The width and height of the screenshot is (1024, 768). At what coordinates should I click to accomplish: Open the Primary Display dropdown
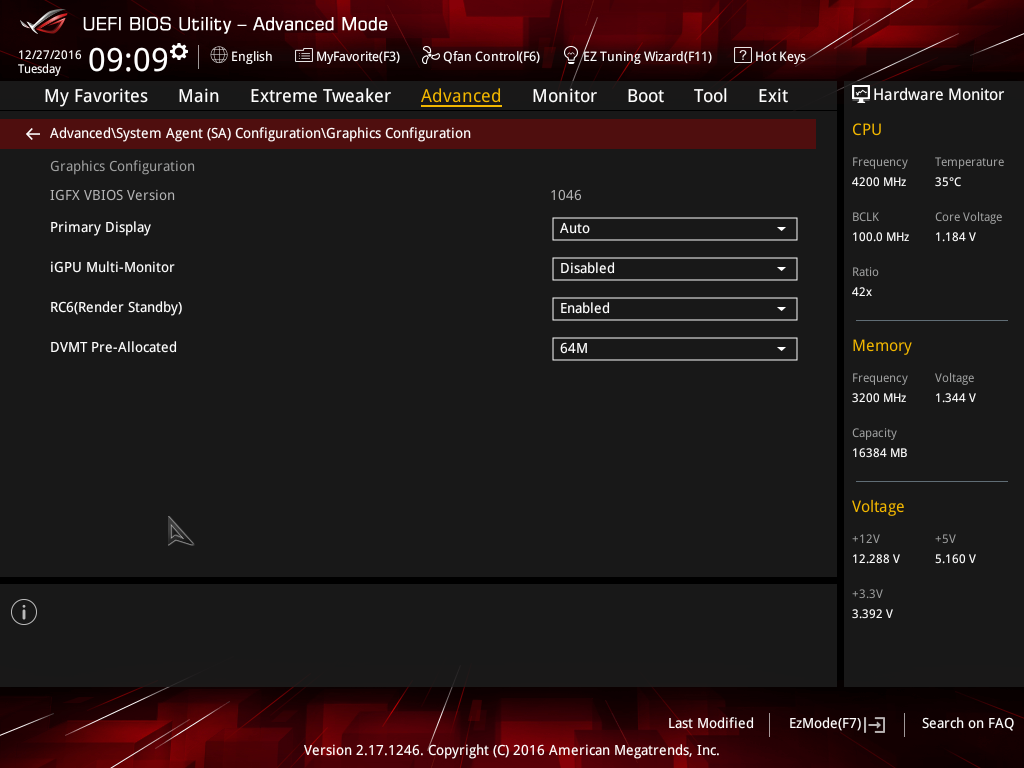click(x=675, y=229)
